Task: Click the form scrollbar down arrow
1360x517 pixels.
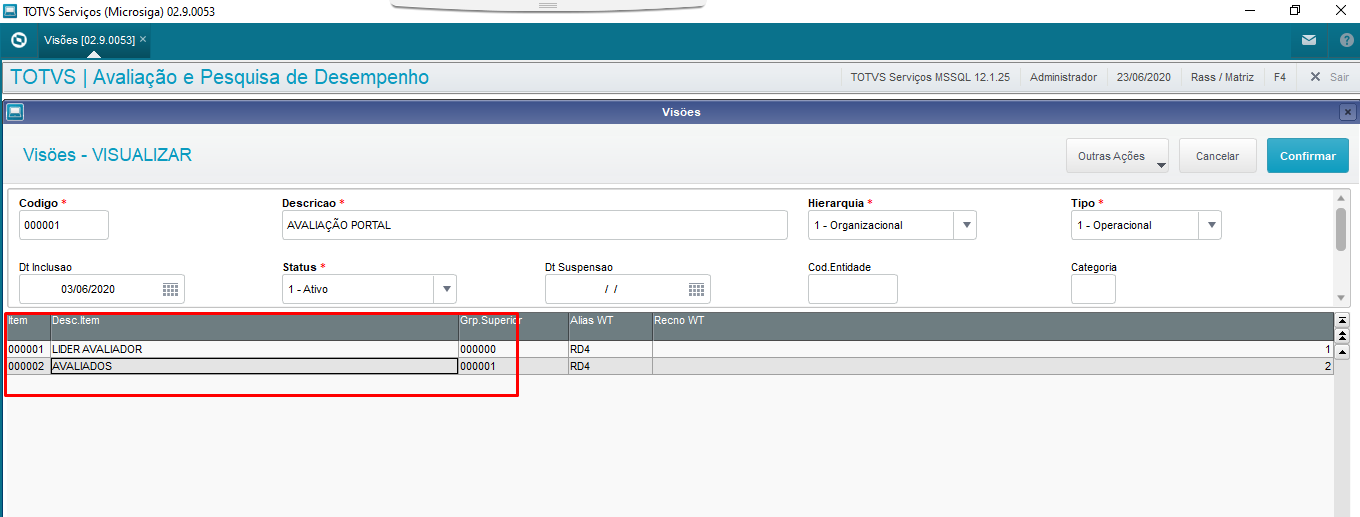Action: [x=1341, y=297]
